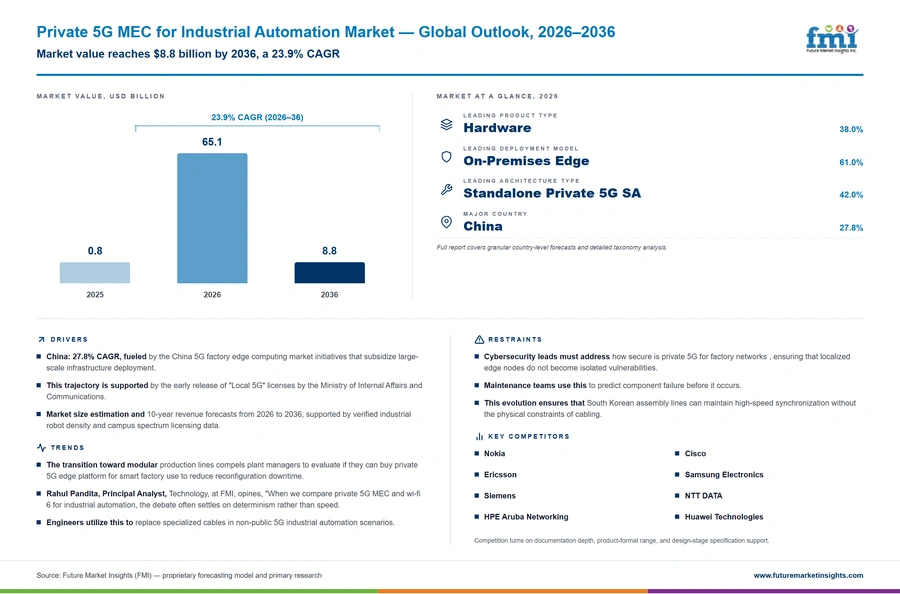Click the 2025 axis label
The height and width of the screenshot is (594, 900).
point(95,294)
